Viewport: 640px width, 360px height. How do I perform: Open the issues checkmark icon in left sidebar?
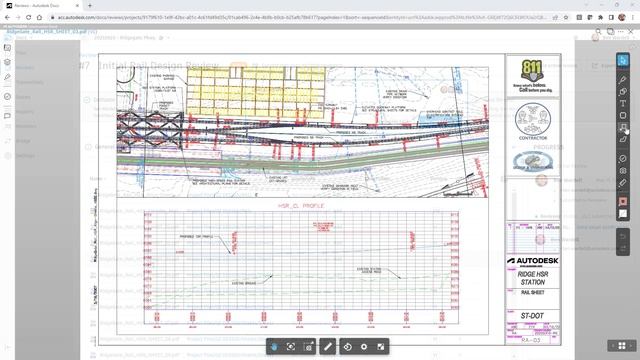point(7,97)
